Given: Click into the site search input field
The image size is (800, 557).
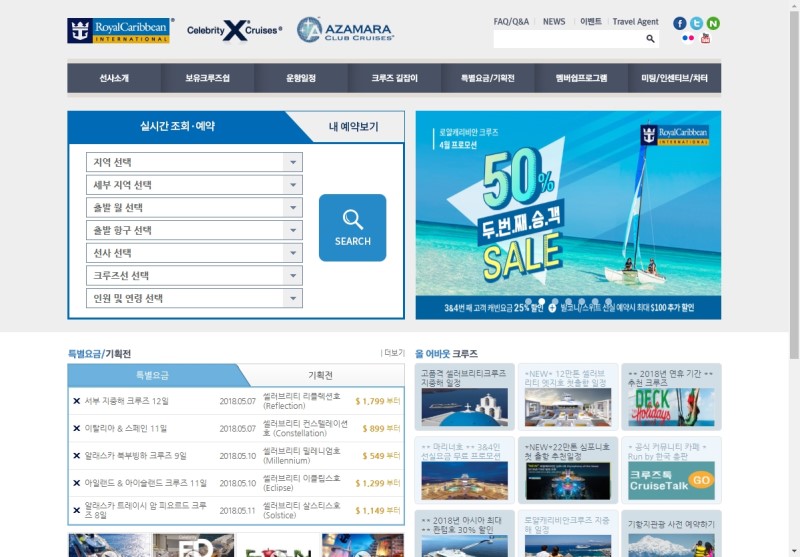Looking at the screenshot, I should (x=567, y=39).
